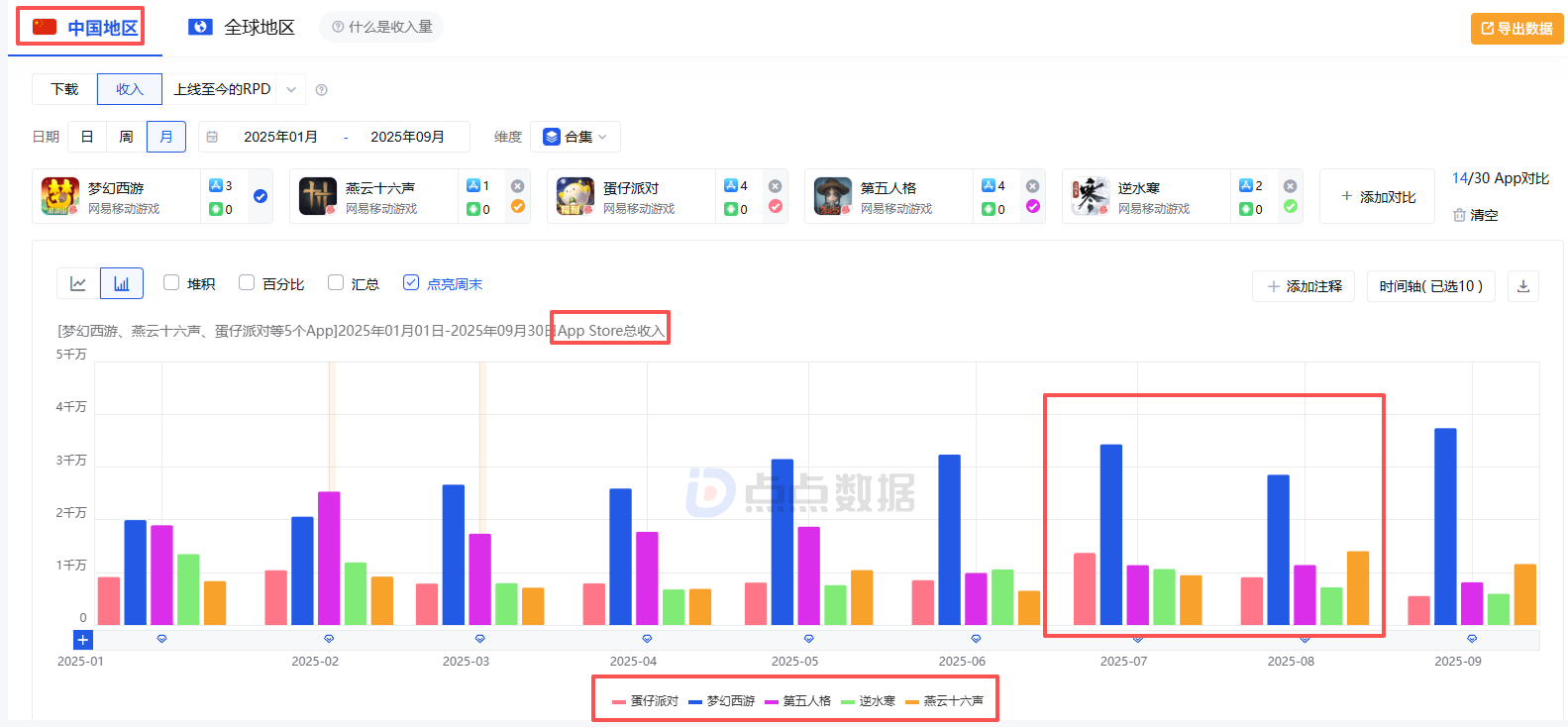The width and height of the screenshot is (1568, 727).
Task: Open the 上线至今的RPD dropdown
Action: pos(234,89)
